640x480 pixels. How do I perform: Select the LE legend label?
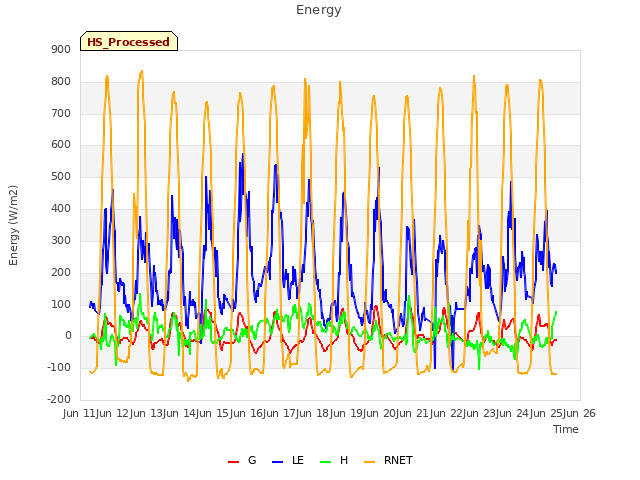pyautogui.click(x=298, y=460)
